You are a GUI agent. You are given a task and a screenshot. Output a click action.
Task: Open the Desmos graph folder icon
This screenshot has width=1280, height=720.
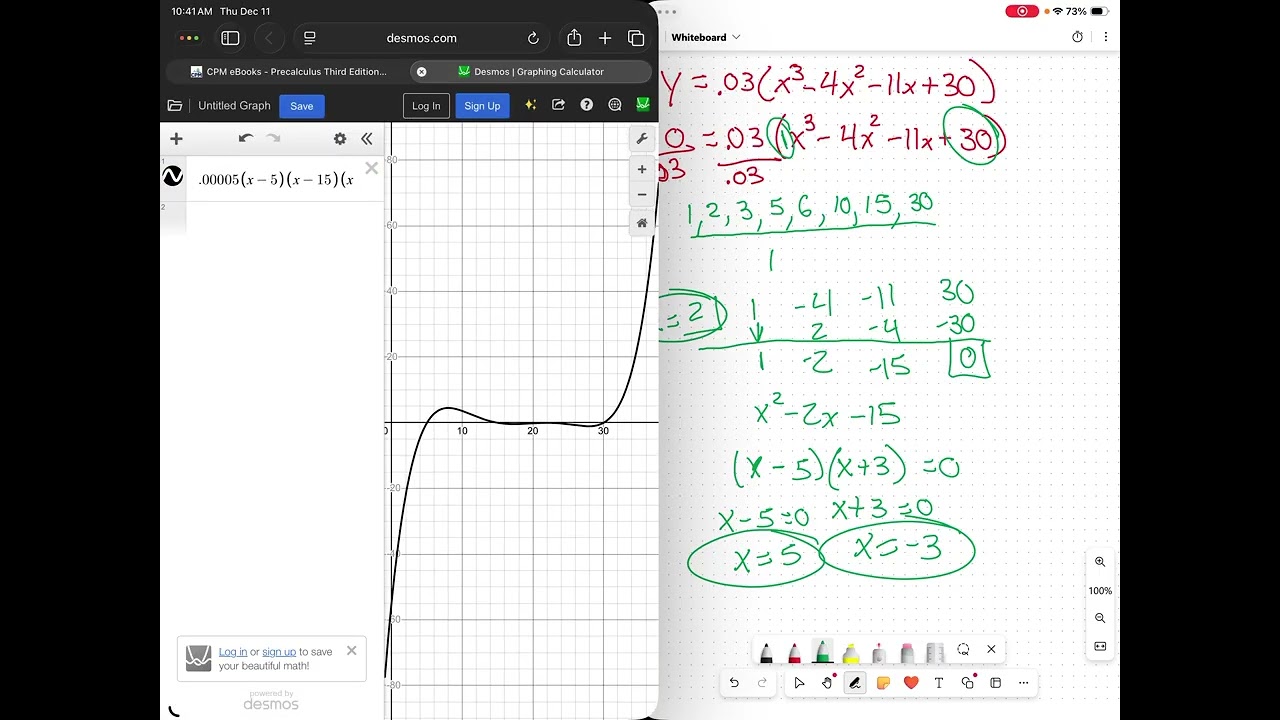click(x=175, y=106)
